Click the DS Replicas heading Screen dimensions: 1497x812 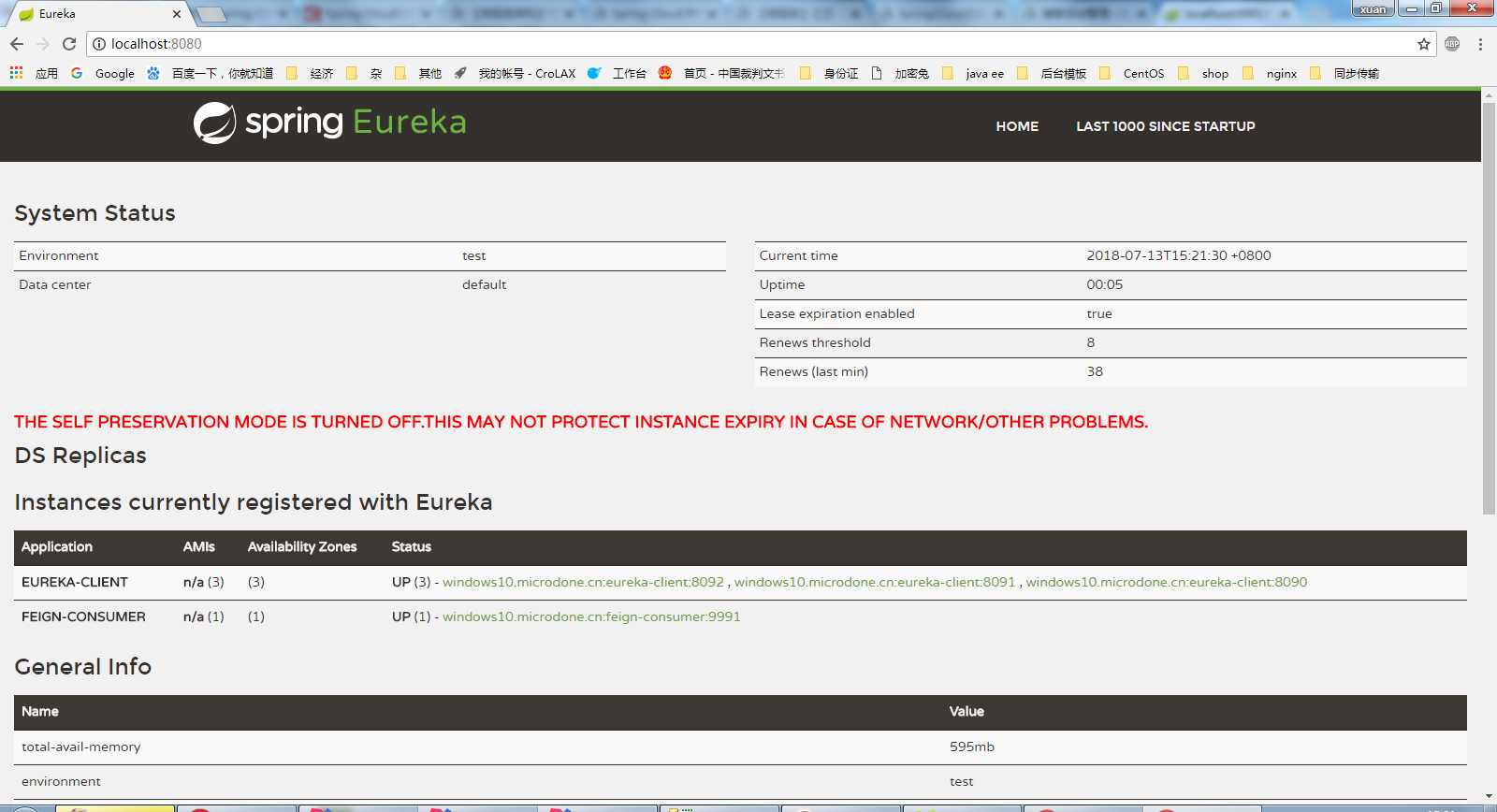pos(80,456)
